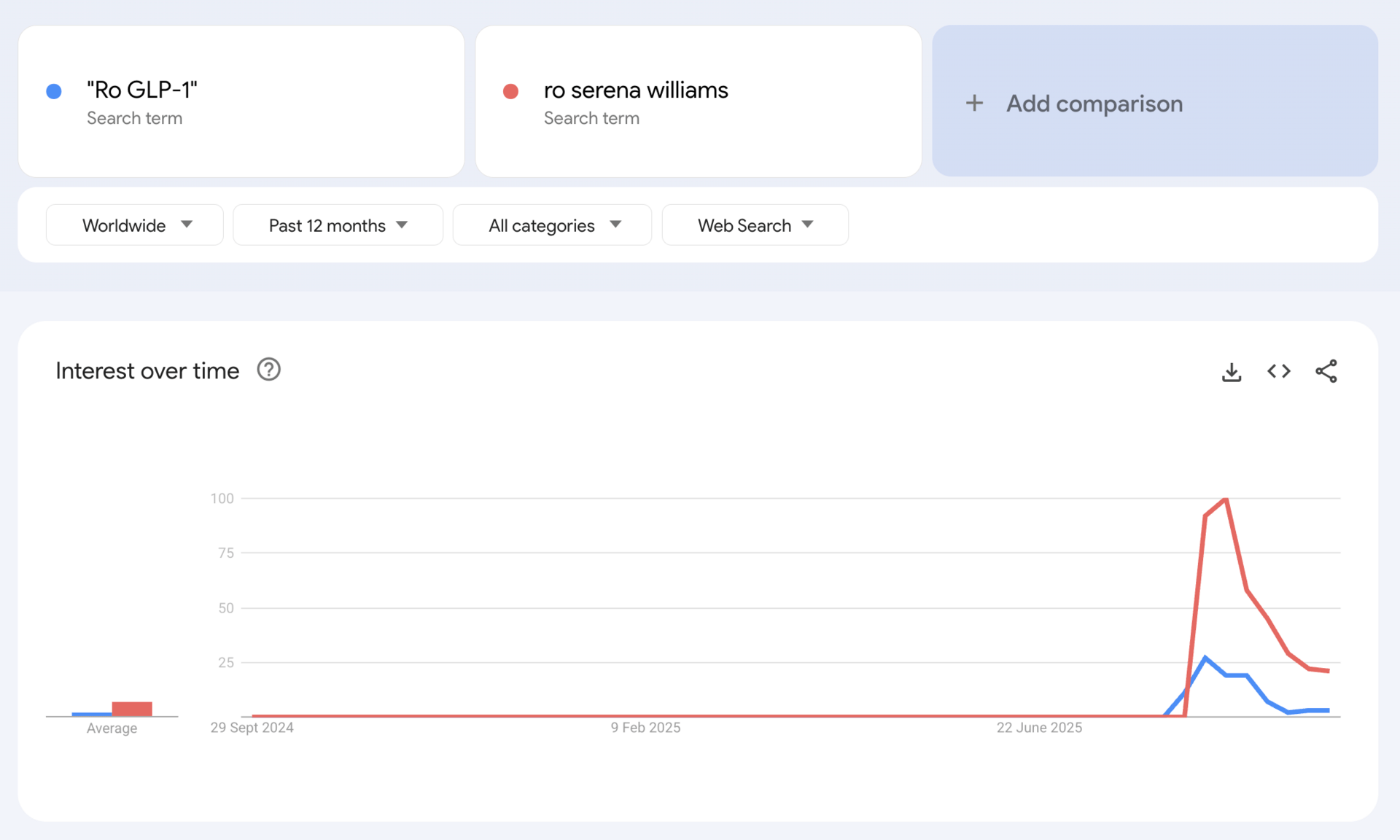Screen dimensions: 1400x840
Task: Click the red Average bar
Action: coord(132,709)
